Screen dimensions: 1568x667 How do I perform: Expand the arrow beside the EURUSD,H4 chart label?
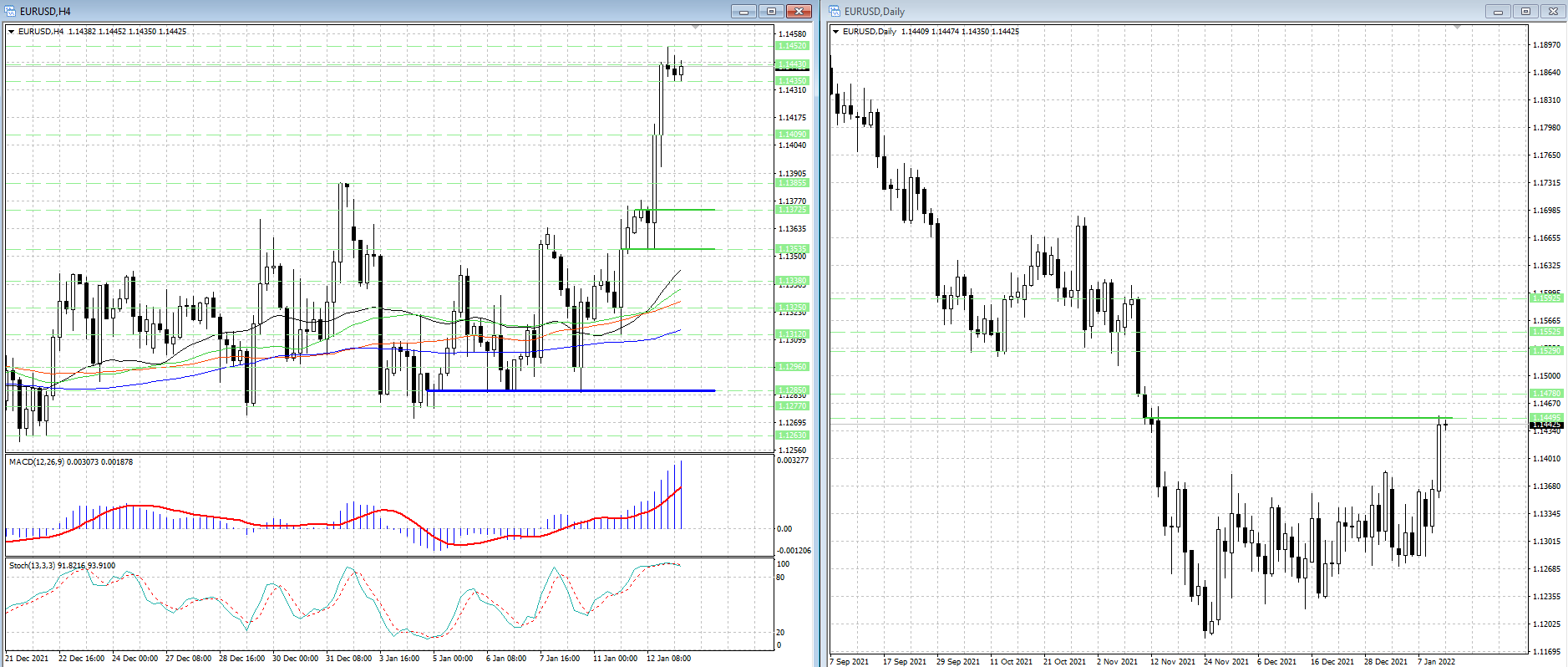(12, 32)
